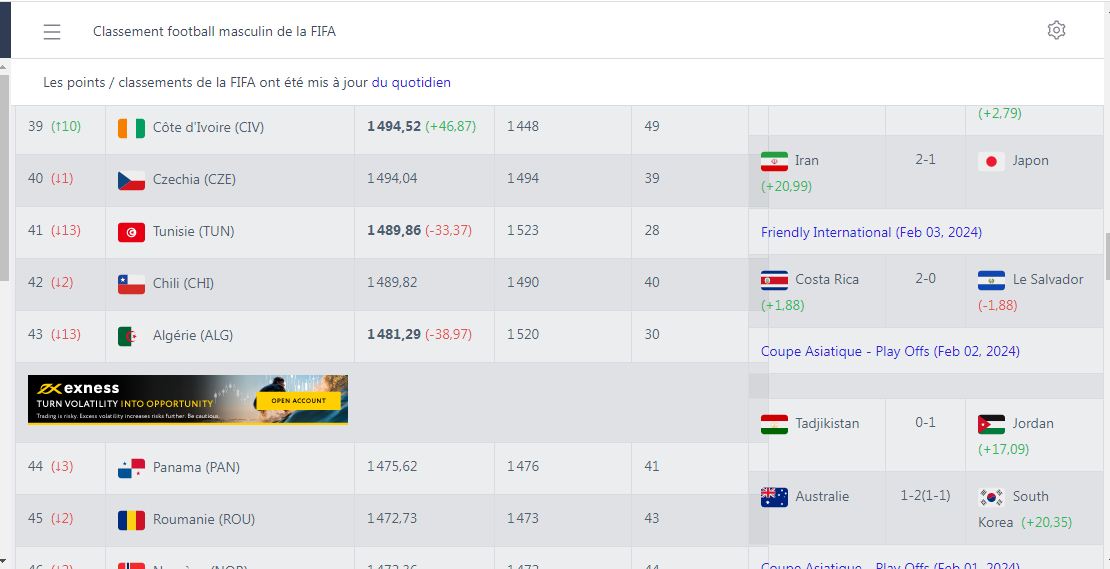Click the South Korea flag icon
The image size is (1110, 569).
[x=991, y=497]
